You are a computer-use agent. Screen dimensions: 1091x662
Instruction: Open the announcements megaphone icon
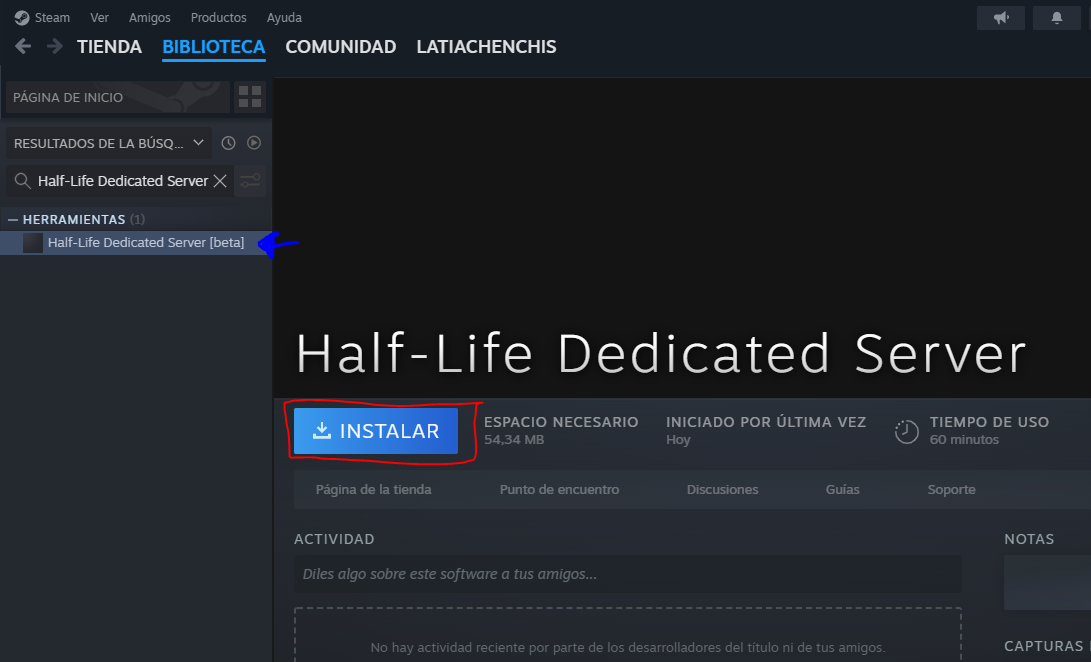coord(1001,18)
